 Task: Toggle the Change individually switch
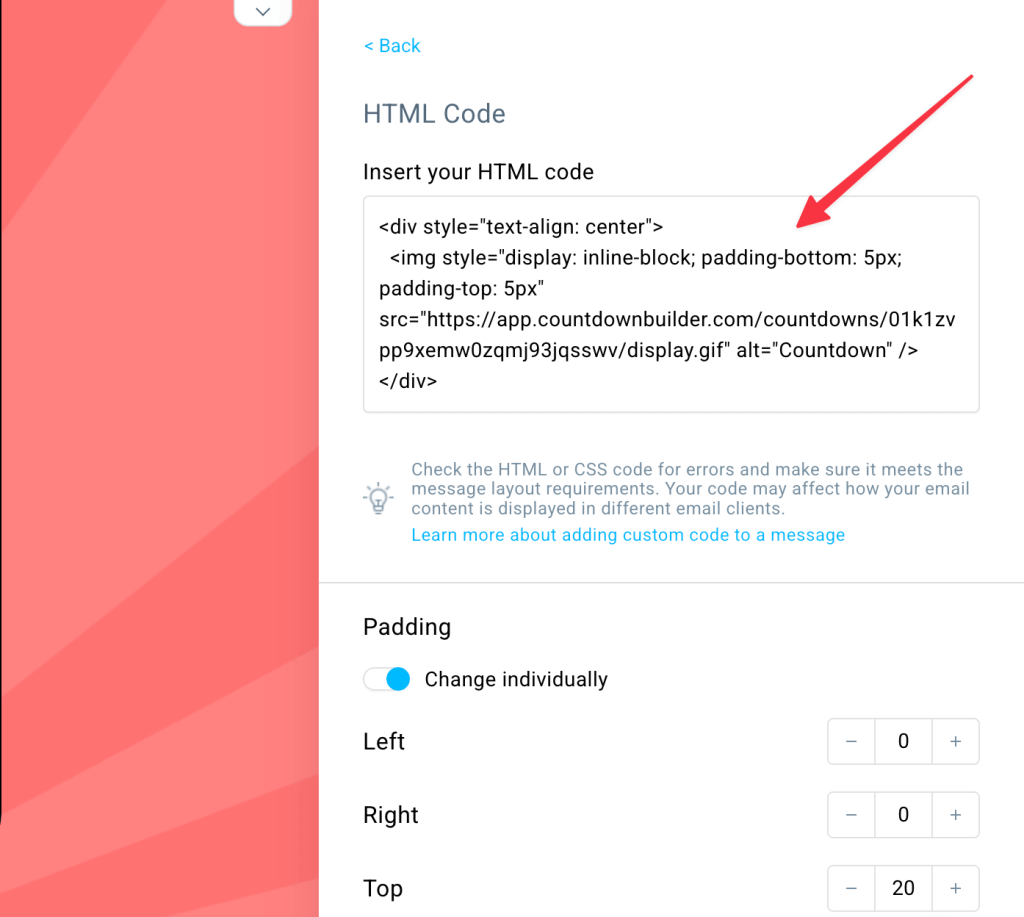point(387,679)
